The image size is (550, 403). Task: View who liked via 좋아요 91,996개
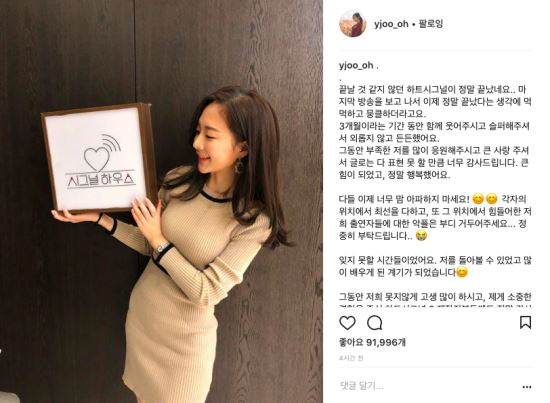372,342
